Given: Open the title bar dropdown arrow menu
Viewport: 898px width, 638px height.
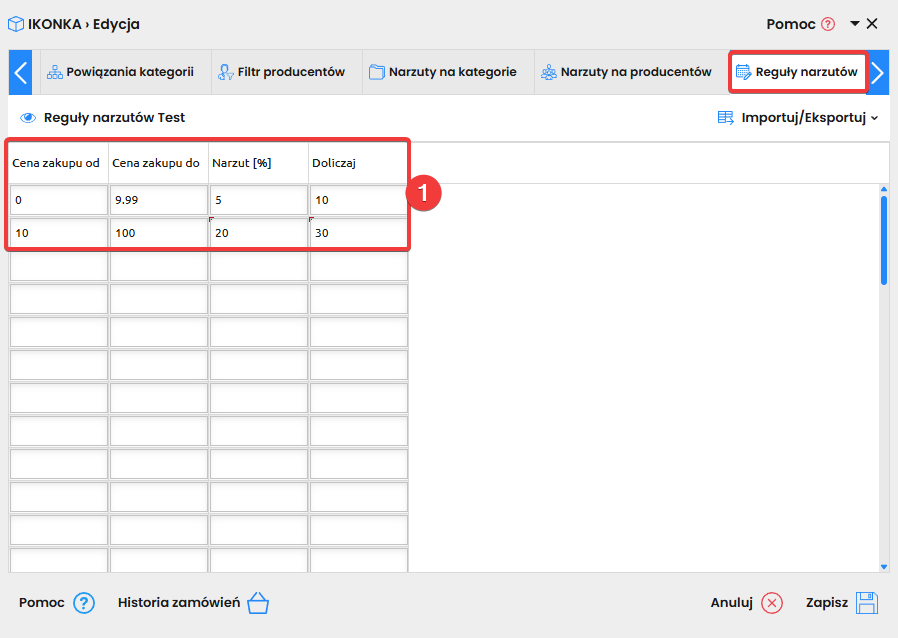Looking at the screenshot, I should pos(855,24).
